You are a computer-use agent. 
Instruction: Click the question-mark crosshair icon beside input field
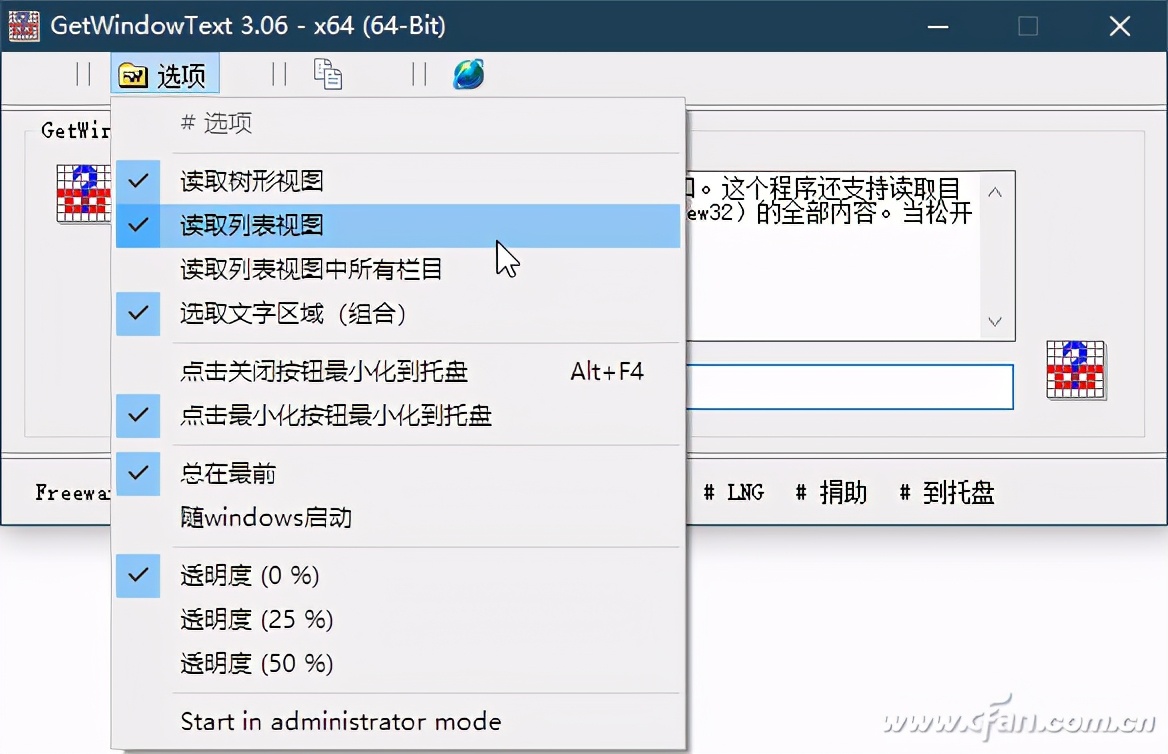tap(1076, 370)
